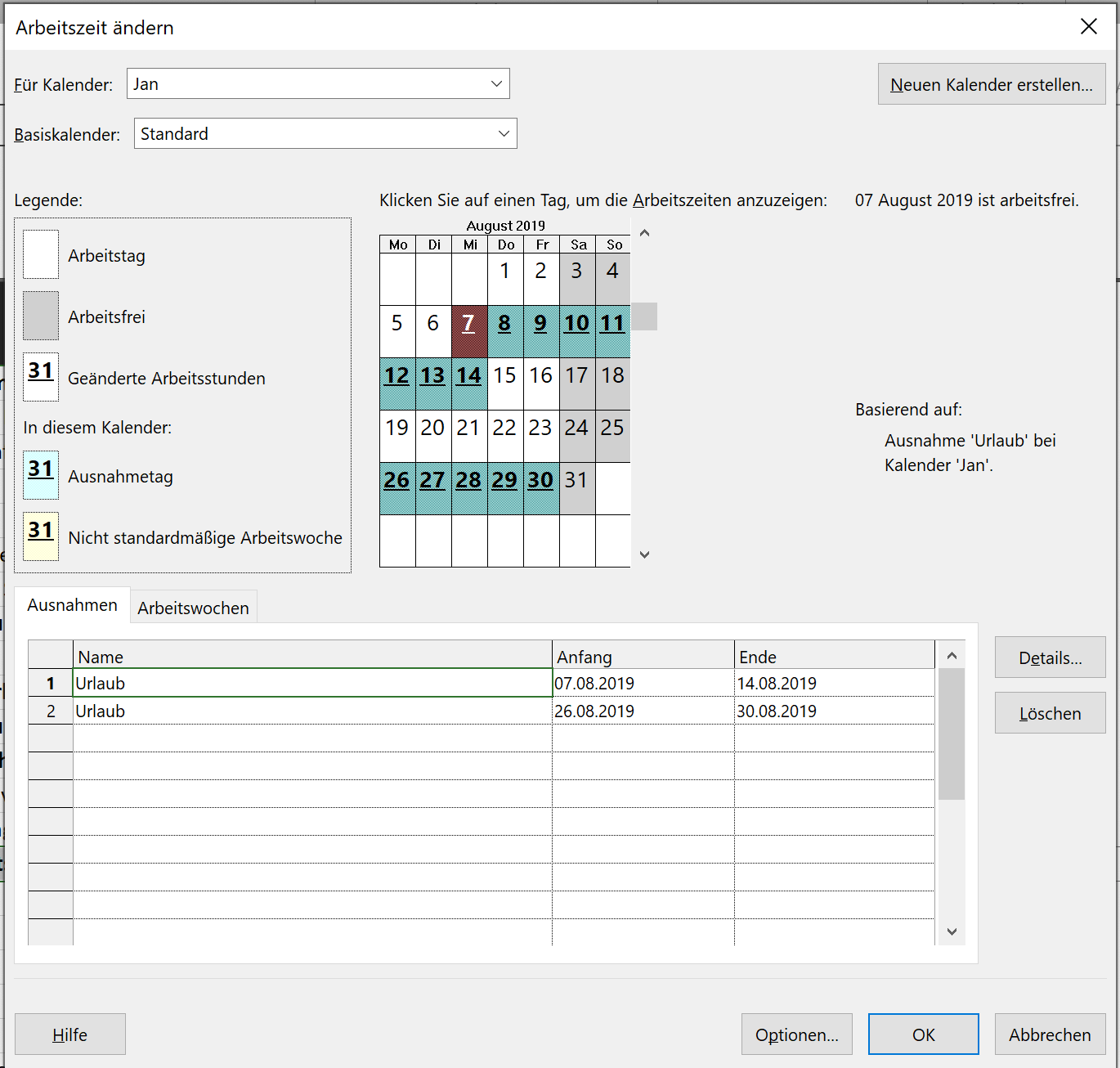Viewport: 1120px width, 1068px height.
Task: Select August 15 in the calendar
Action: click(x=505, y=384)
